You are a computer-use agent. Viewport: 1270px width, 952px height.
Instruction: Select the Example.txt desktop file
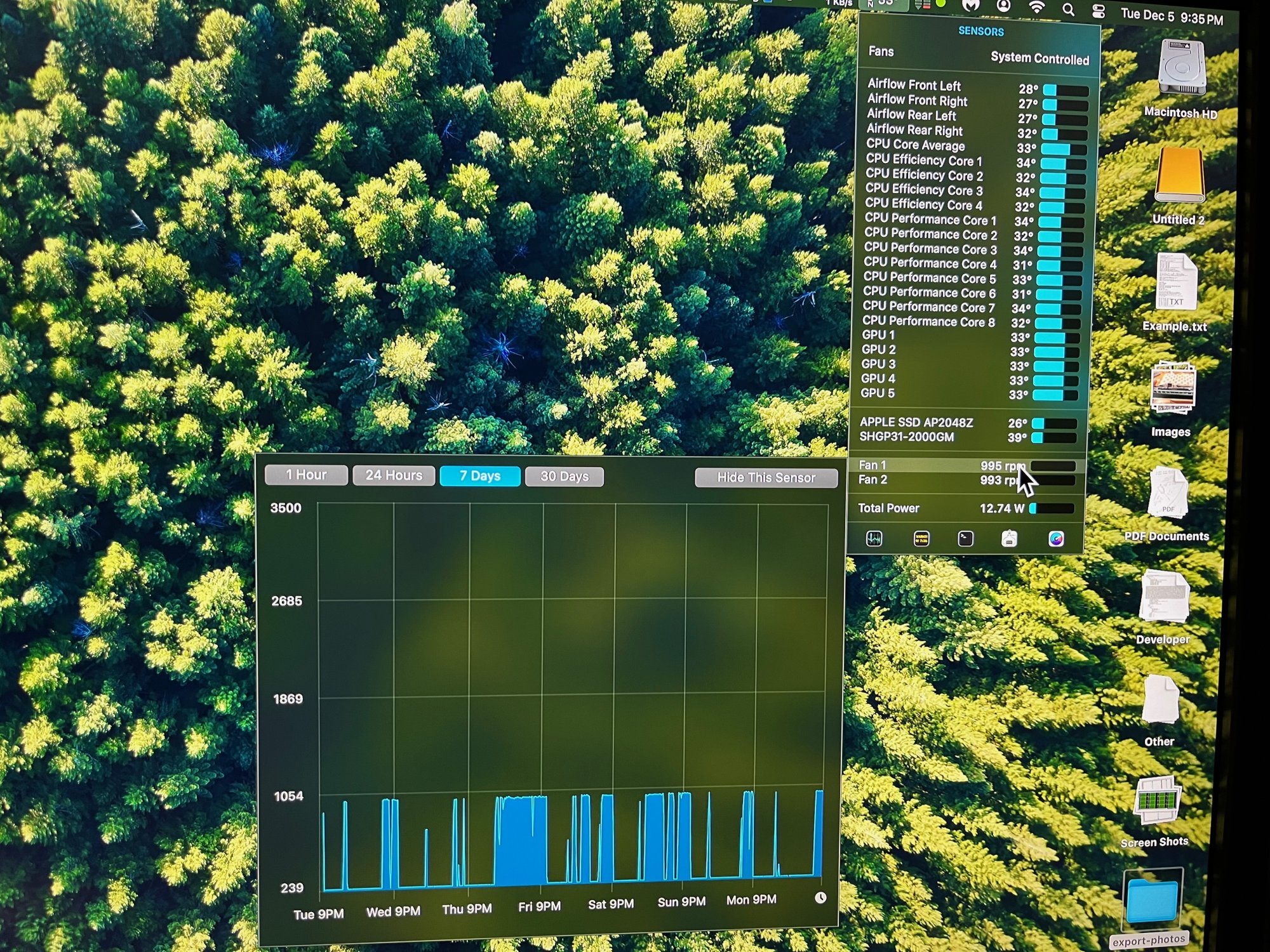1176,282
